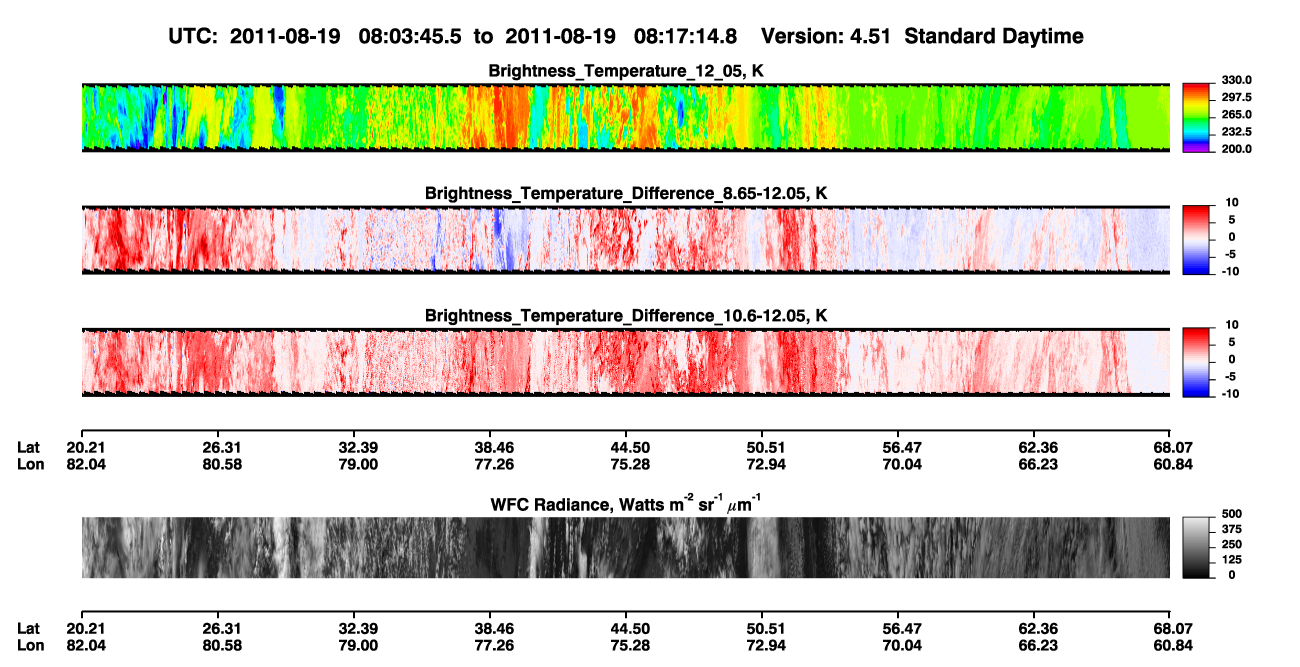Click the 500 label on grayscale color bar
The width and height of the screenshot is (1300, 667).
click(x=1232, y=515)
